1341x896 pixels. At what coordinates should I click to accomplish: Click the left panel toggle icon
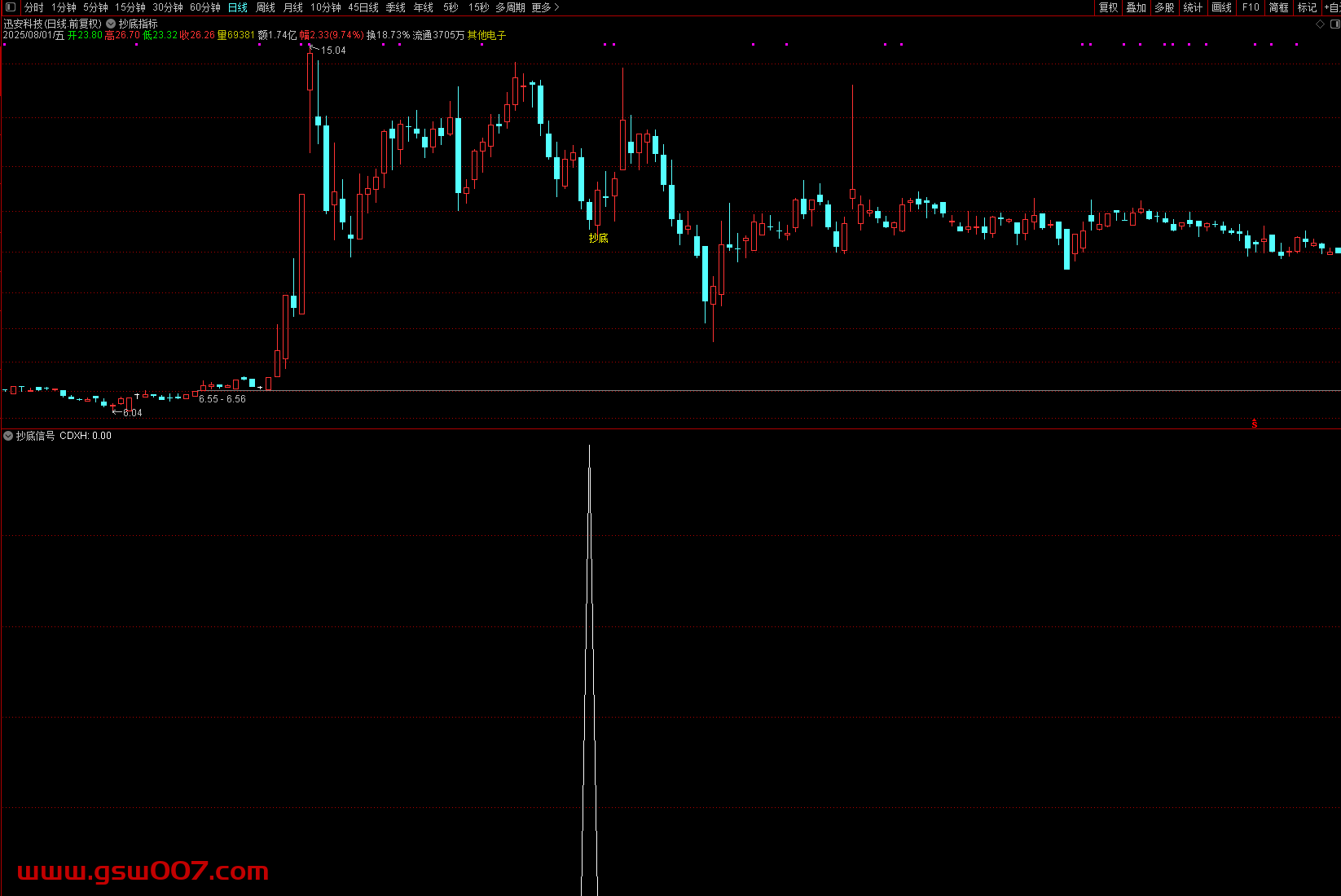[x=11, y=7]
